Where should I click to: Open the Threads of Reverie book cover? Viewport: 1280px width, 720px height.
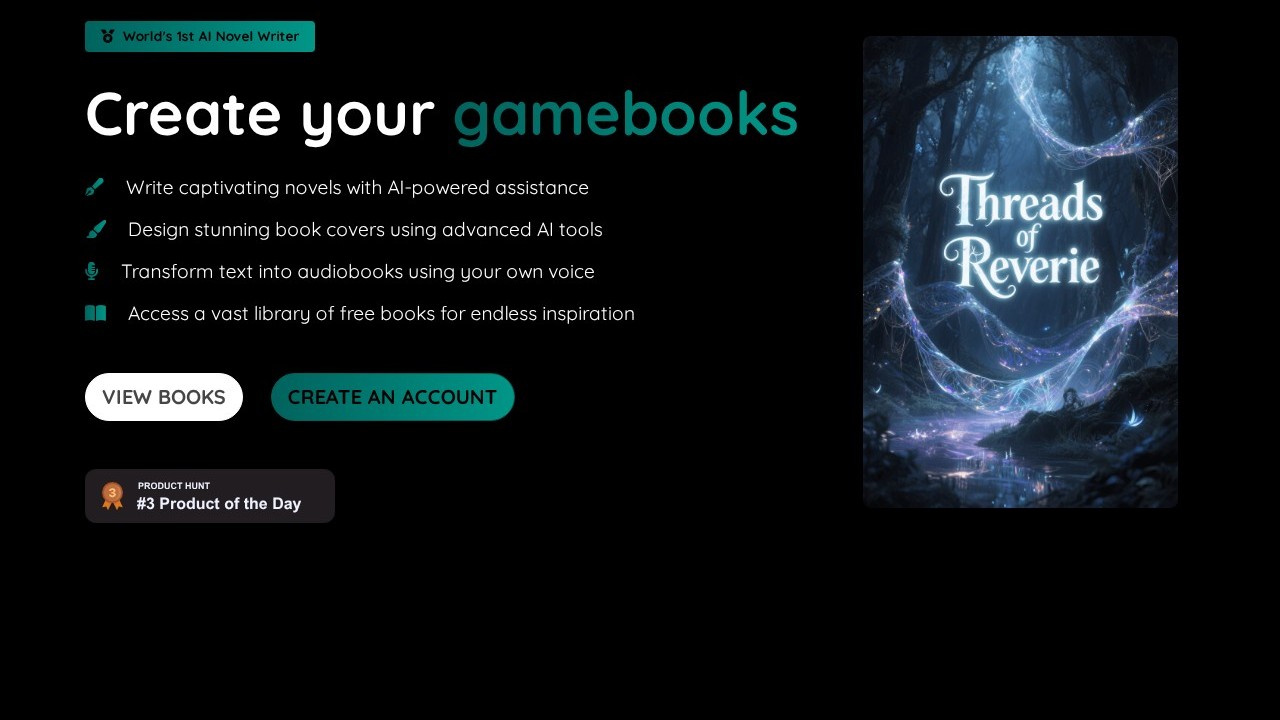pyautogui.click(x=1020, y=272)
